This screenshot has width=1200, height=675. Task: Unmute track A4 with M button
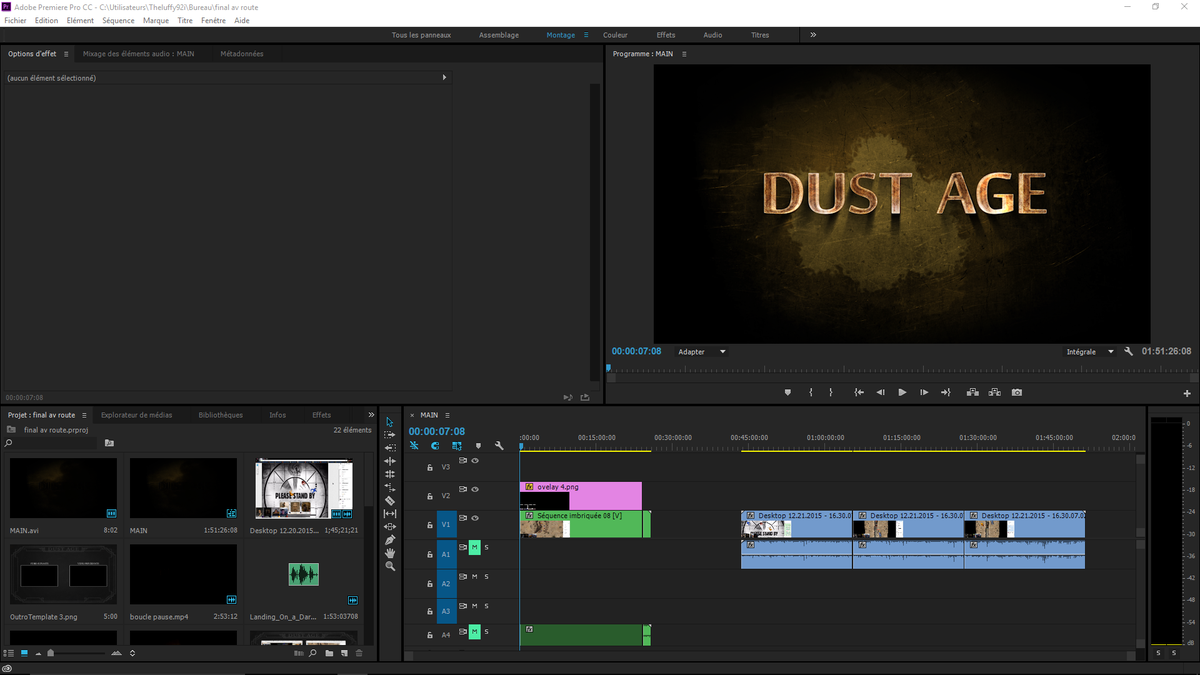pyautogui.click(x=475, y=632)
